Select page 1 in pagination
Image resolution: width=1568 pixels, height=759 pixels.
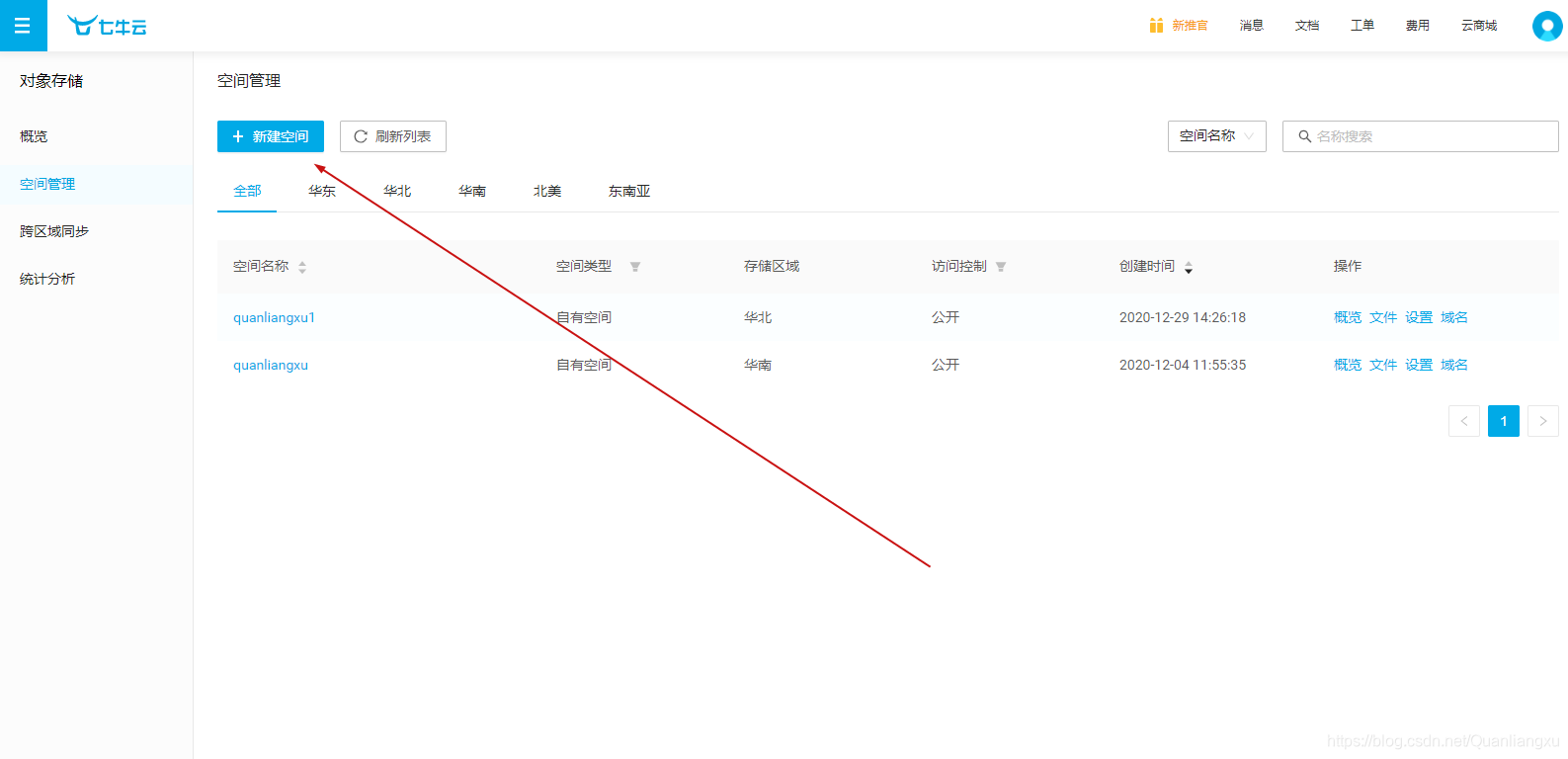point(1504,421)
